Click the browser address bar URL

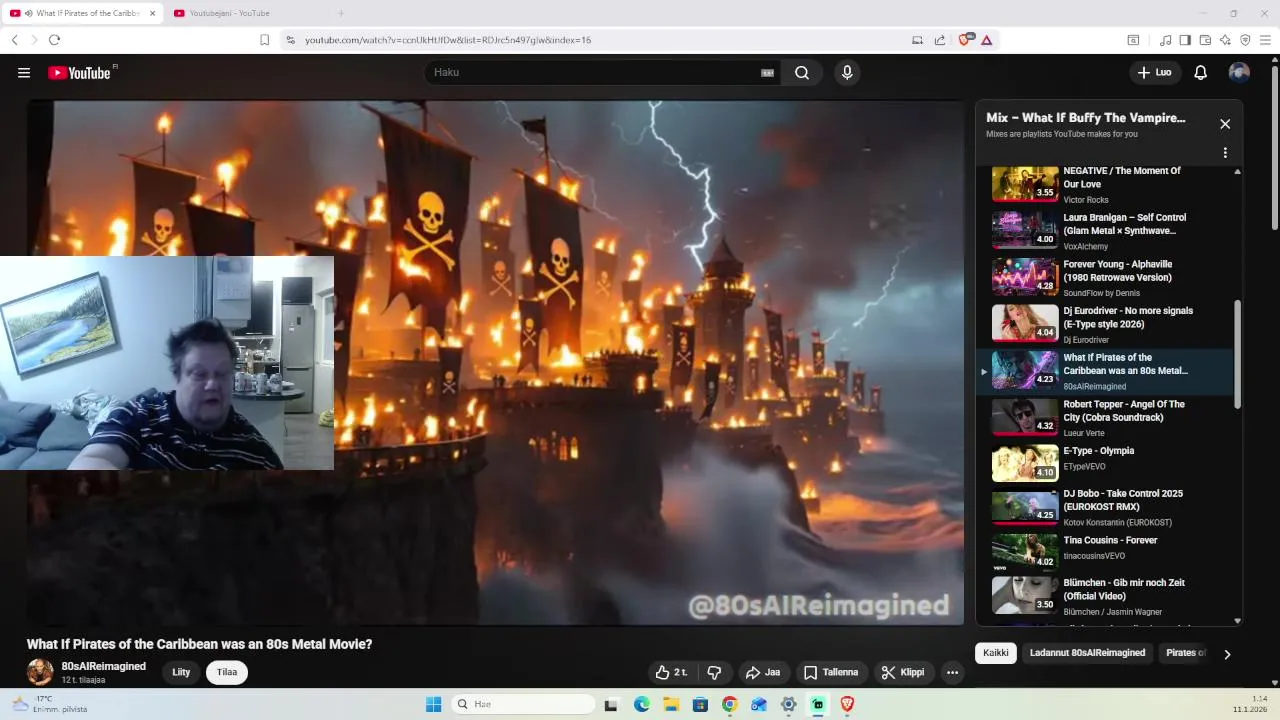[x=448, y=40]
